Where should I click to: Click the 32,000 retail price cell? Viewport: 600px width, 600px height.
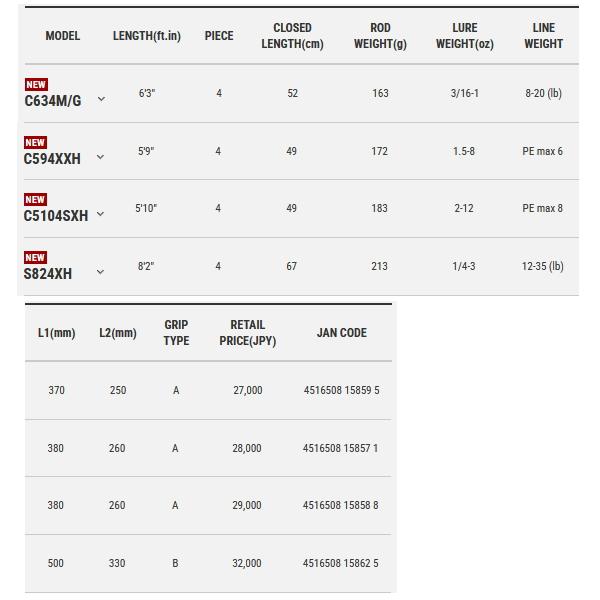[x=247, y=563]
